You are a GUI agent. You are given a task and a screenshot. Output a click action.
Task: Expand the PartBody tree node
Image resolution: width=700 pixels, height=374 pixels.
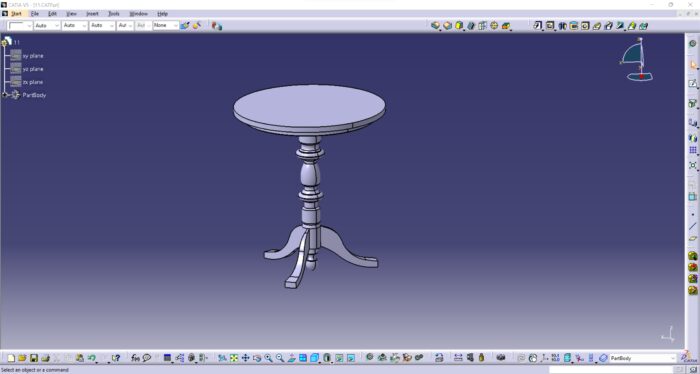[5, 95]
